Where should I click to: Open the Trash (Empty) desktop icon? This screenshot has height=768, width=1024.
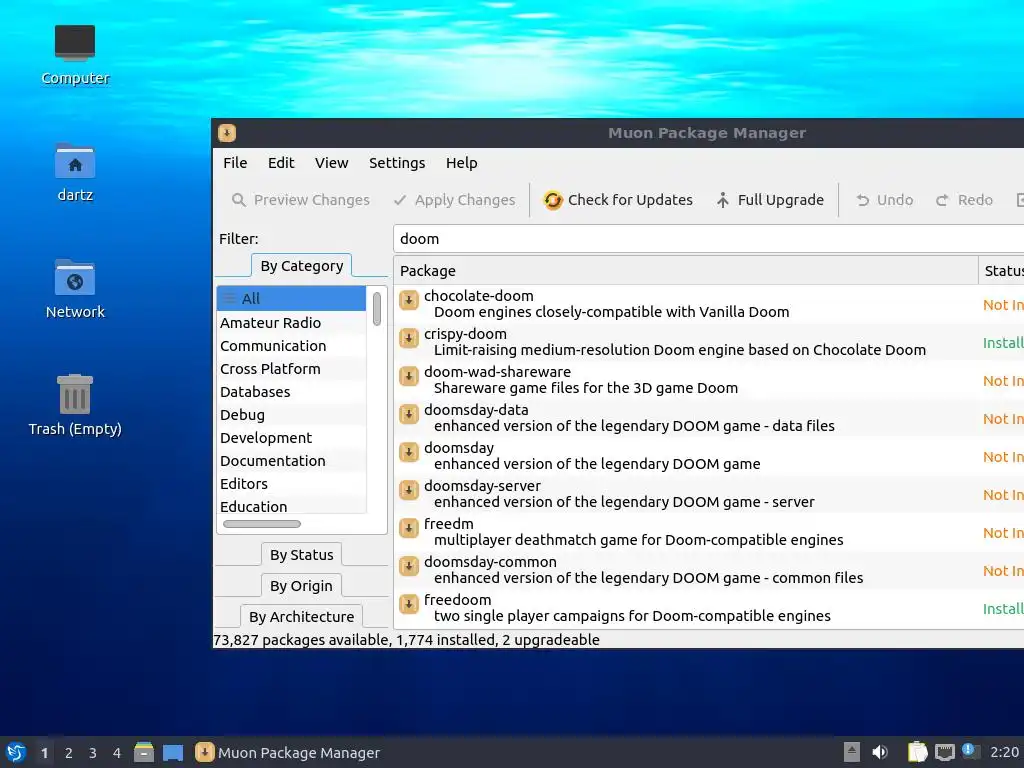(74, 394)
